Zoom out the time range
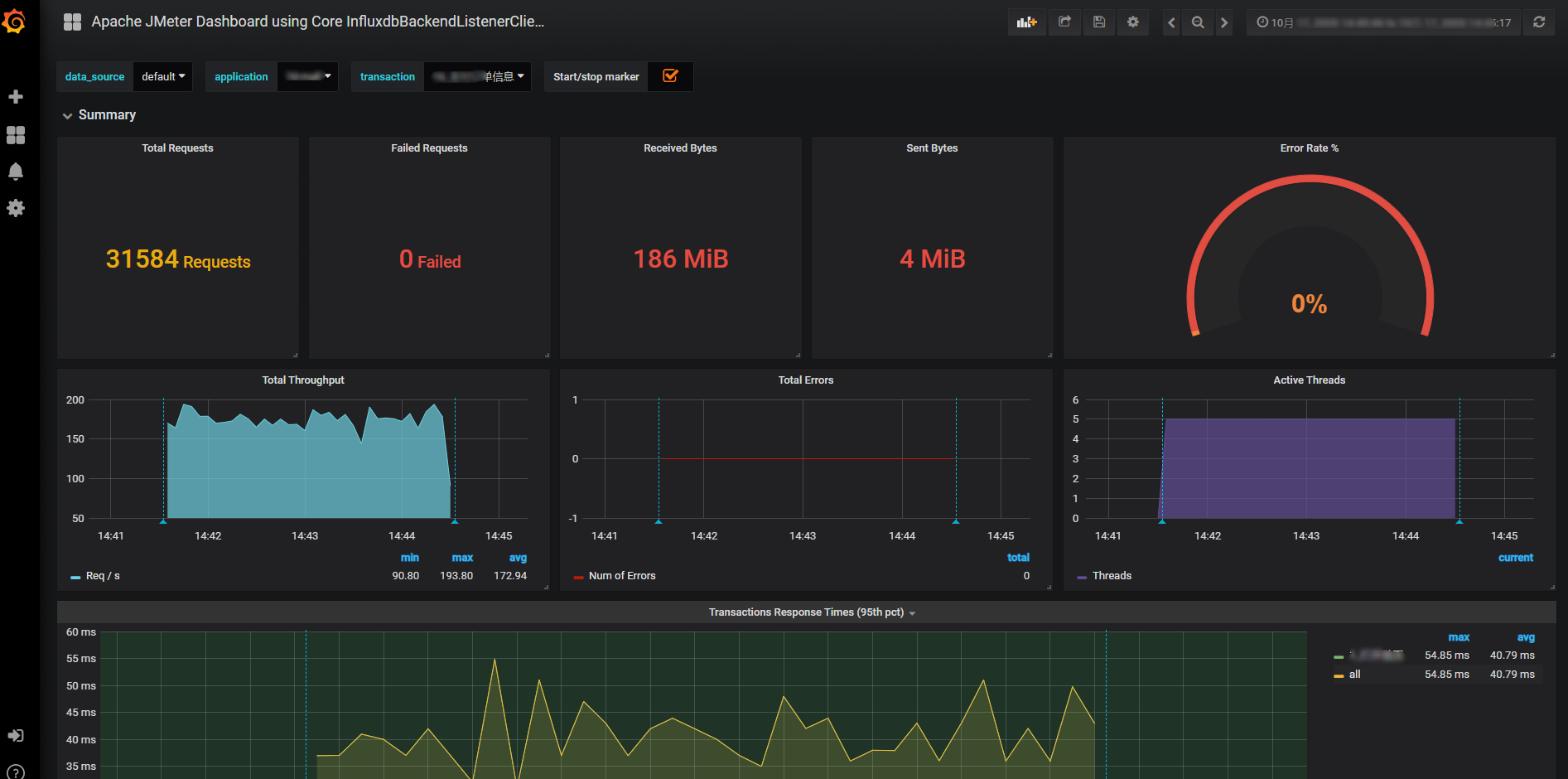1568x779 pixels. pyautogui.click(x=1198, y=22)
